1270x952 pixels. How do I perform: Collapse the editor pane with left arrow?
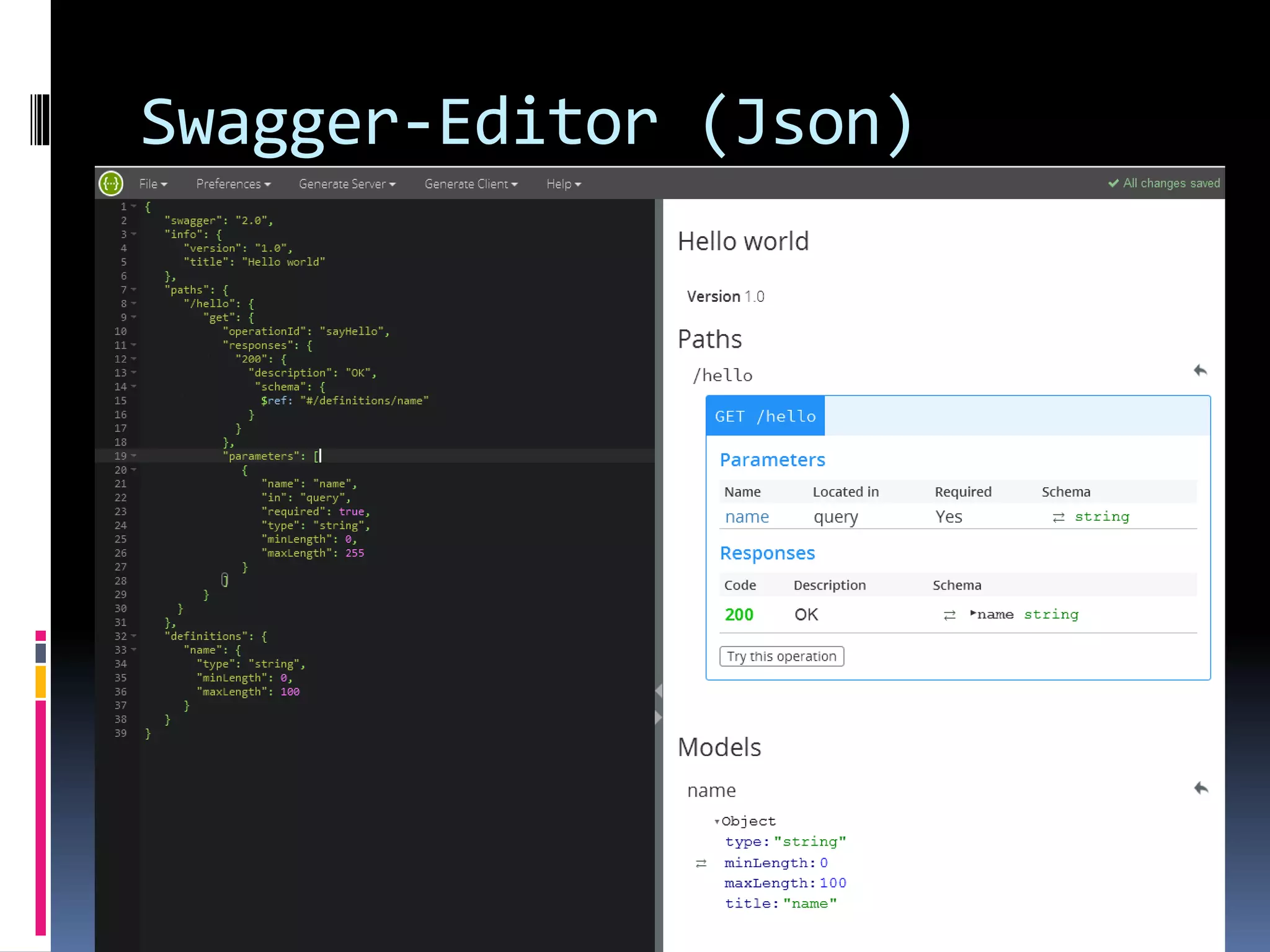tap(659, 691)
